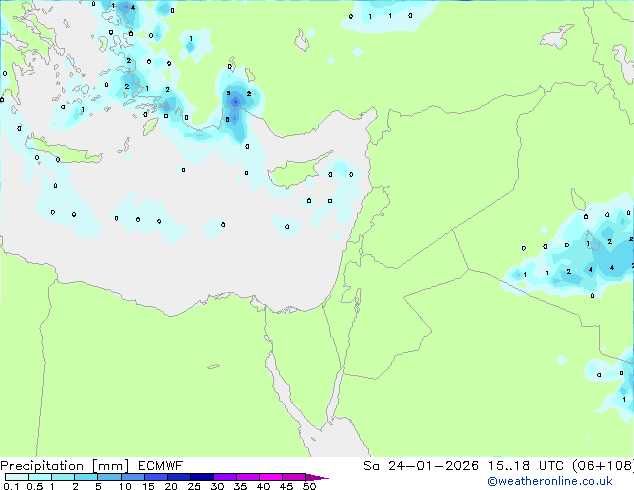
Task: Select the legend swatch between 0.5 and 1
Action: coord(40,477)
